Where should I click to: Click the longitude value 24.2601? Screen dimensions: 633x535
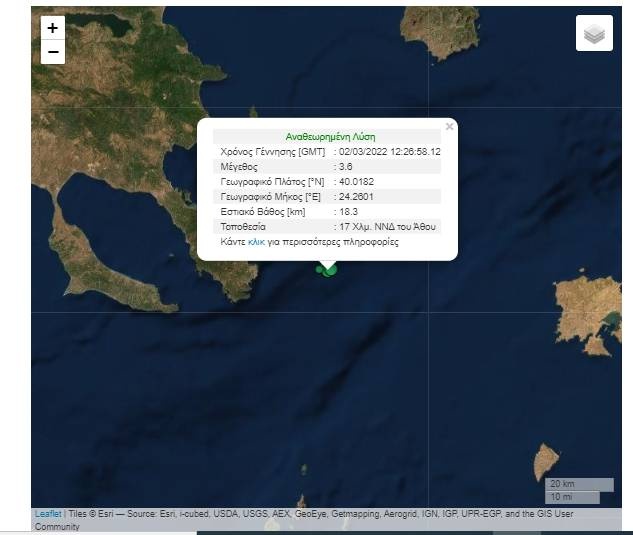click(x=357, y=196)
